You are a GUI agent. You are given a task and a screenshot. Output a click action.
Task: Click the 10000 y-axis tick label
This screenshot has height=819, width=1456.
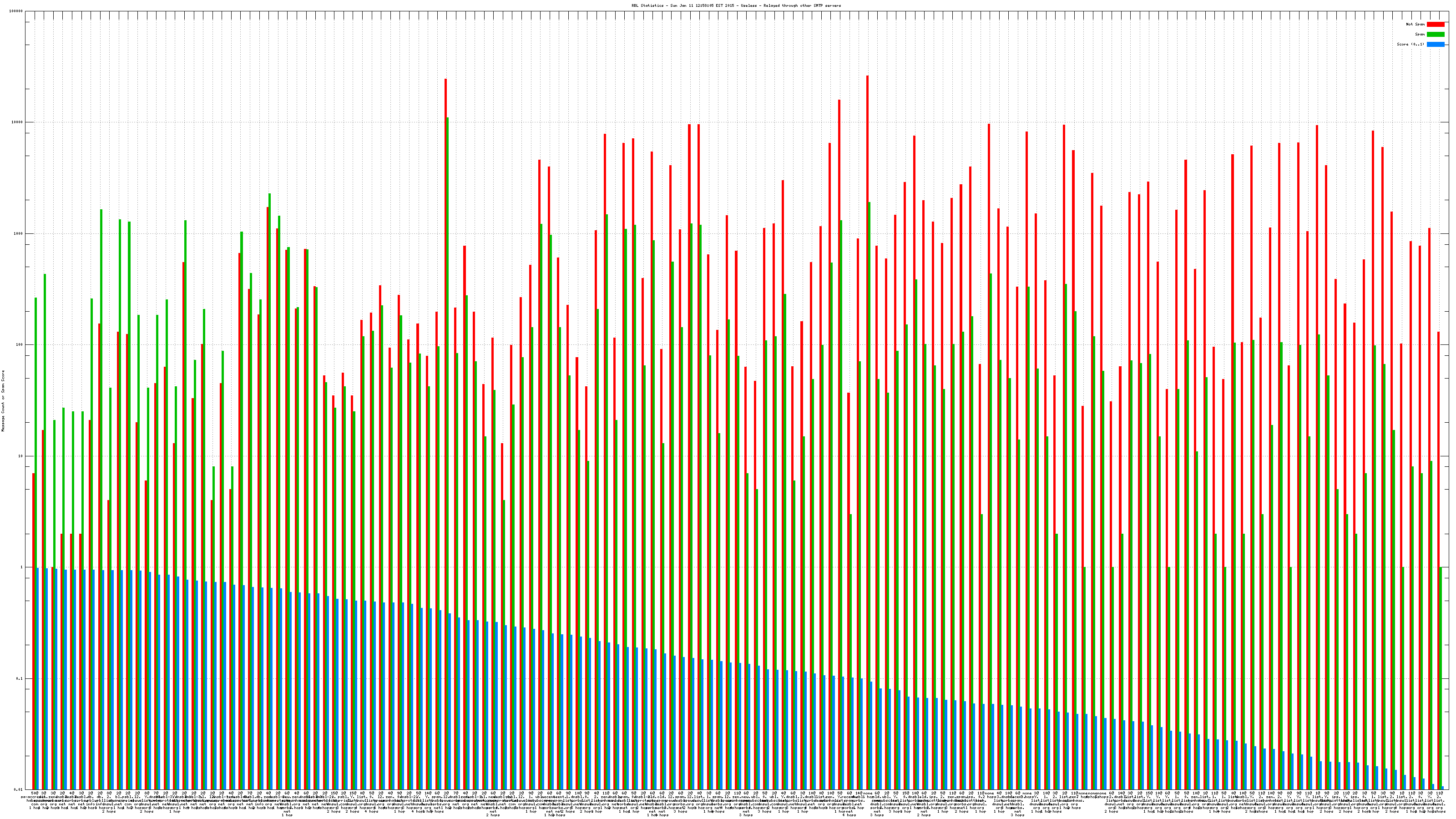tap(18, 123)
